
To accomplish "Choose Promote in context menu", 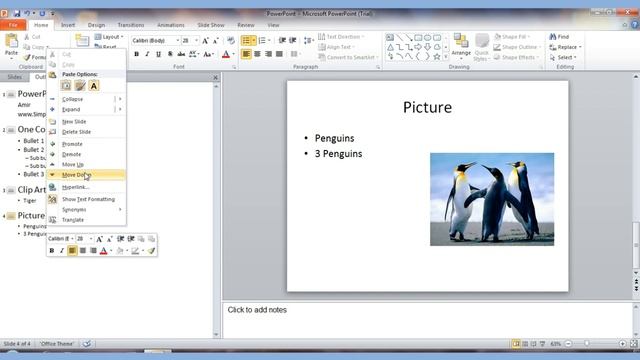I will click(86, 144).
